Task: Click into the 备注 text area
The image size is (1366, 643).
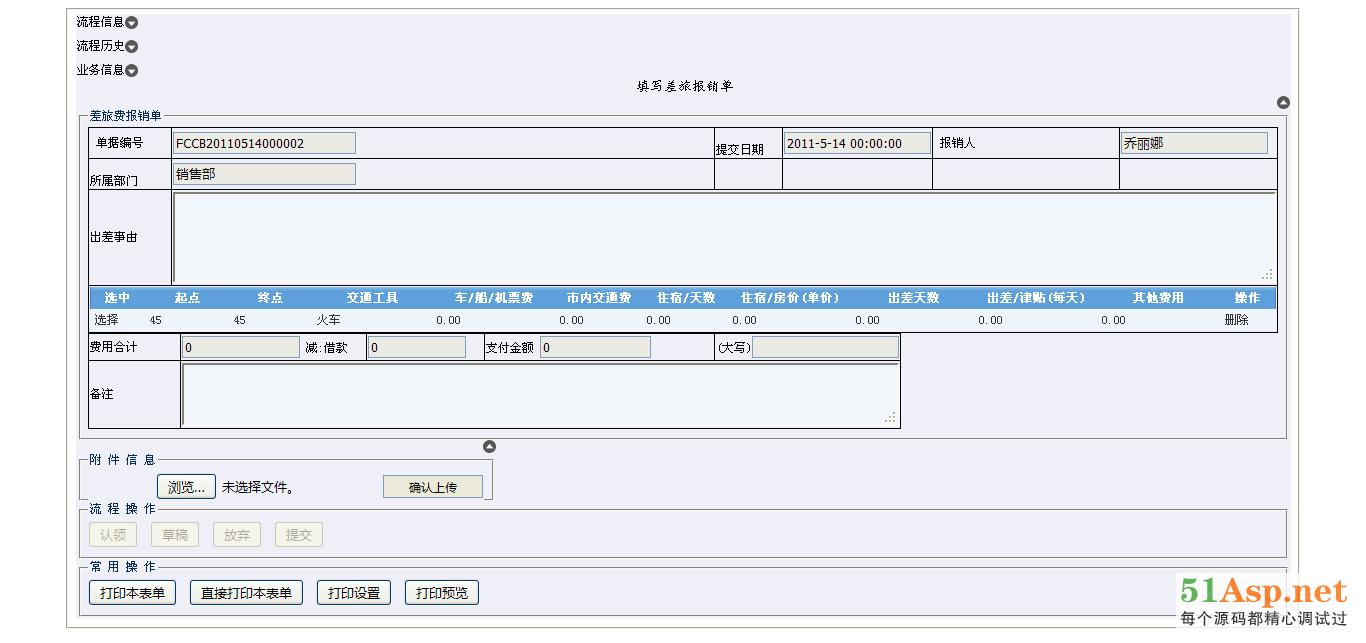Action: click(540, 395)
